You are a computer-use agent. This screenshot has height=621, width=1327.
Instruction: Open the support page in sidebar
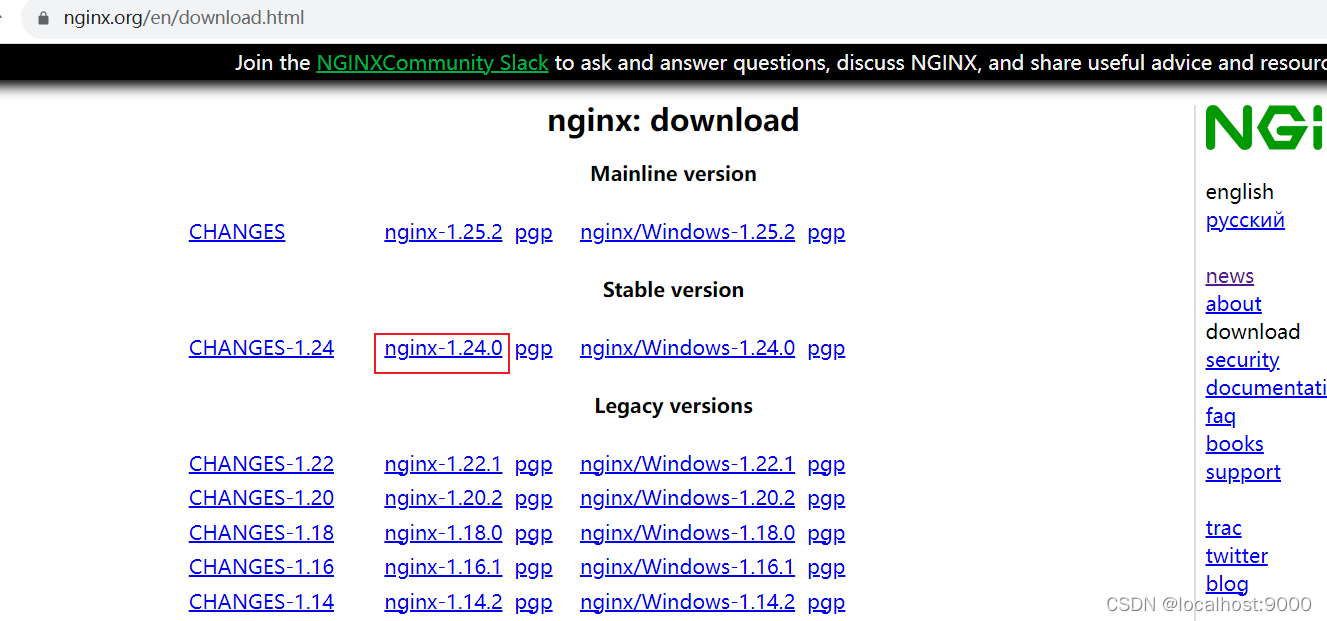(1243, 472)
